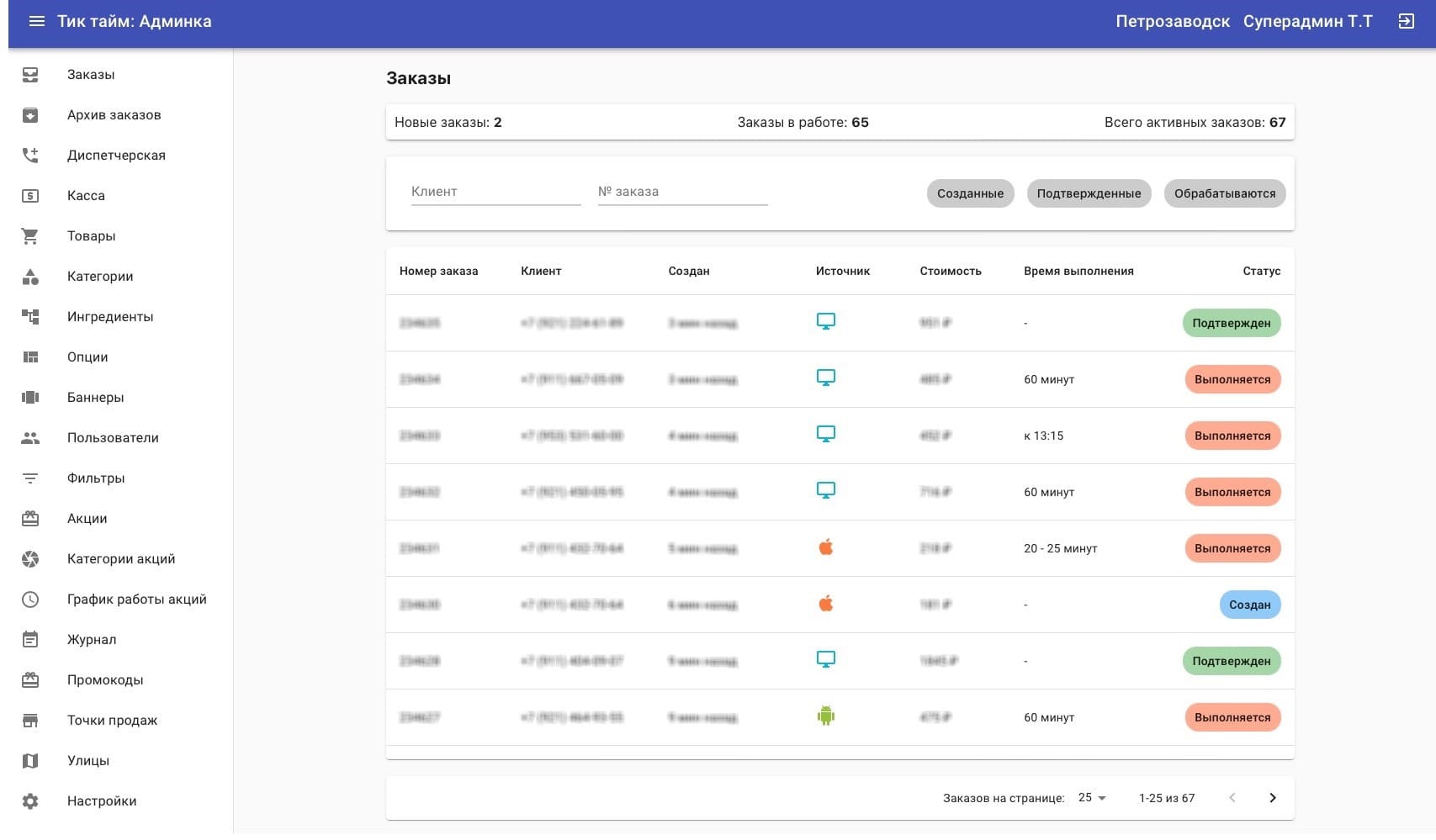
Task: Click the Клиент search input field
Action: (x=495, y=192)
